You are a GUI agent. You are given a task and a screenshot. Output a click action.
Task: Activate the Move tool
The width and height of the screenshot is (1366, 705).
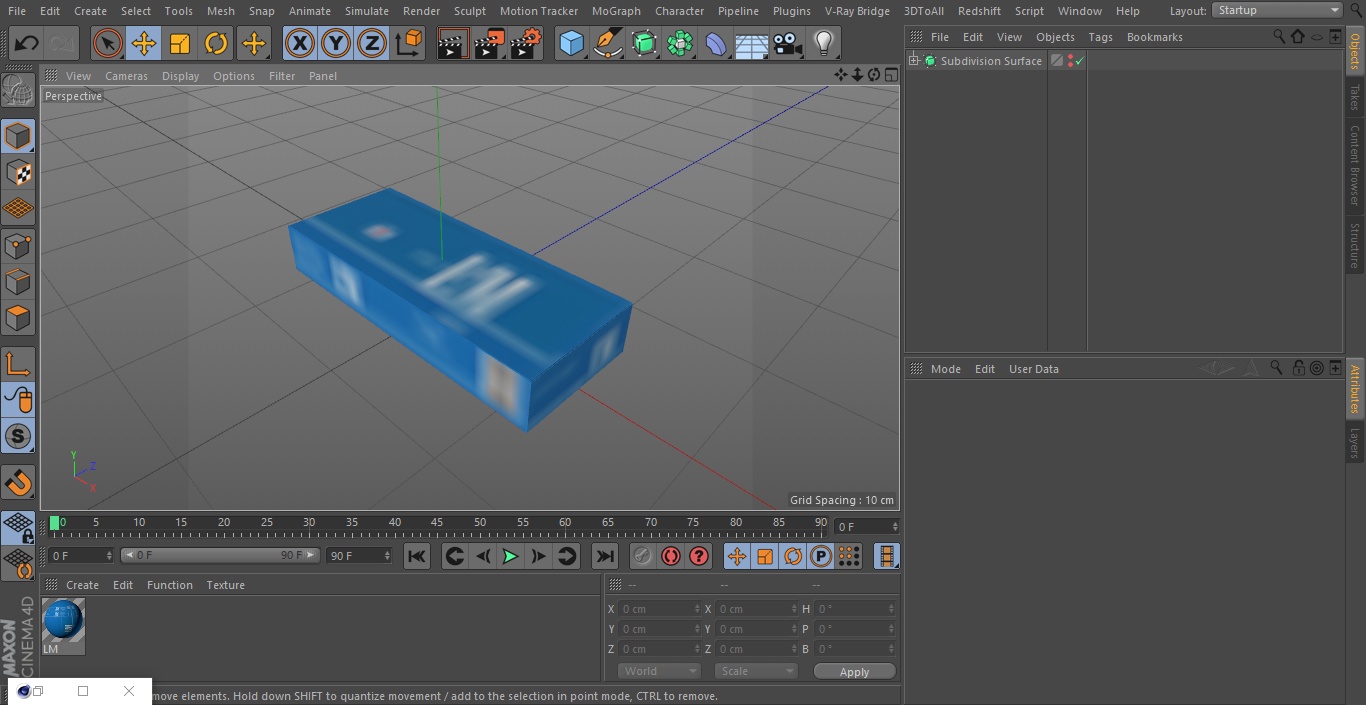[144, 43]
